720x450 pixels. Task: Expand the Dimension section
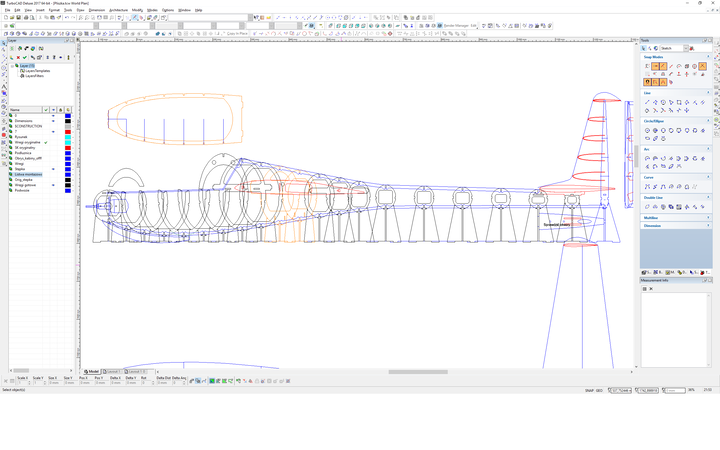click(708, 225)
